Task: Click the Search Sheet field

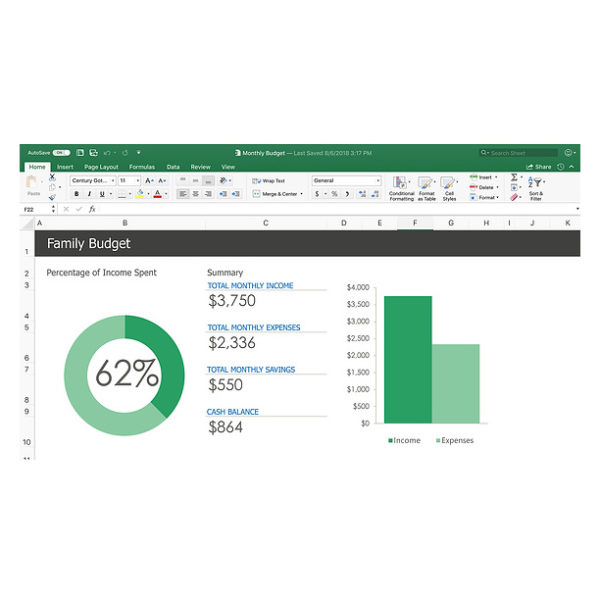Action: coord(520,153)
